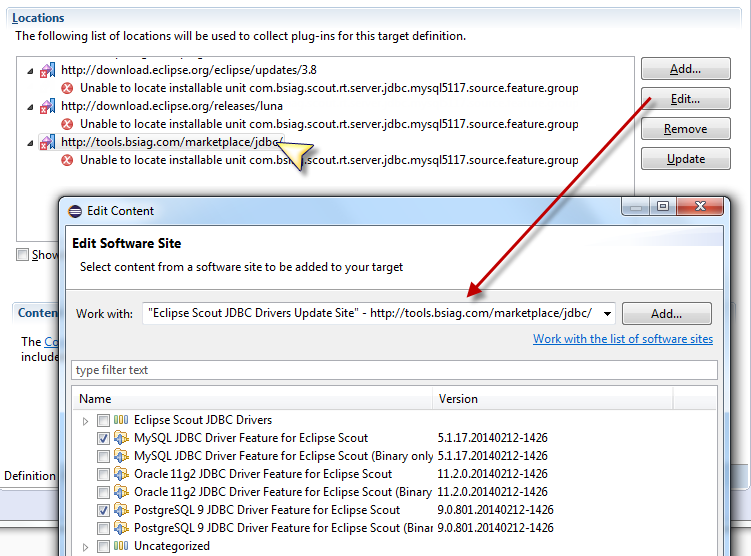Click feature icon of MySQL JDBC Driver Feature for Eclipse Scout
This screenshot has height=556, width=751.
121,438
